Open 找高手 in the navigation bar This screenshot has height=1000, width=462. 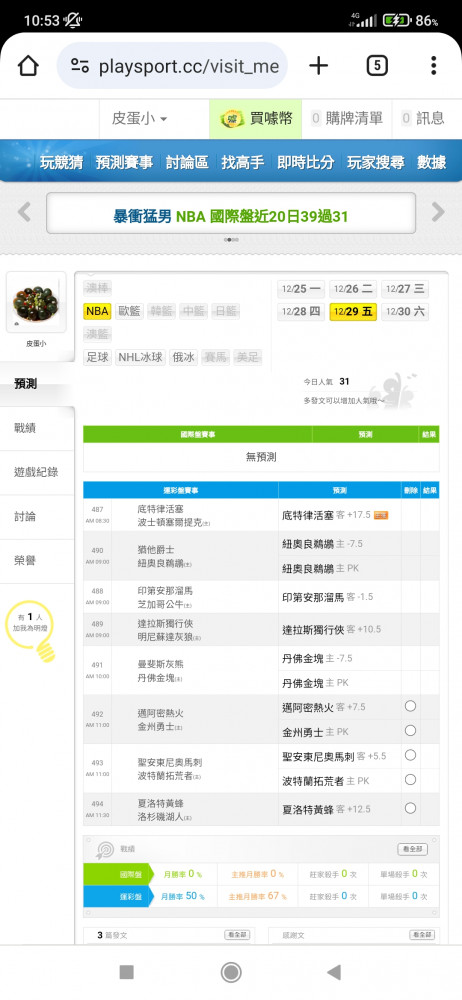[242, 162]
